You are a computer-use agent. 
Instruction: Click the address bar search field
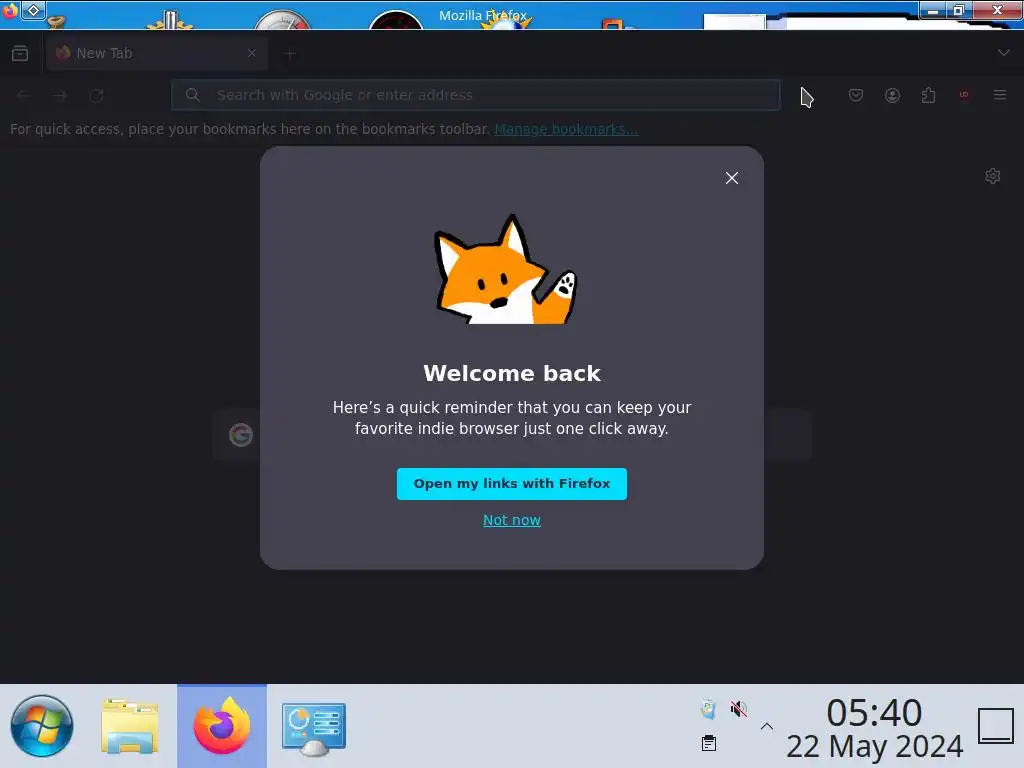pyautogui.click(x=475, y=95)
